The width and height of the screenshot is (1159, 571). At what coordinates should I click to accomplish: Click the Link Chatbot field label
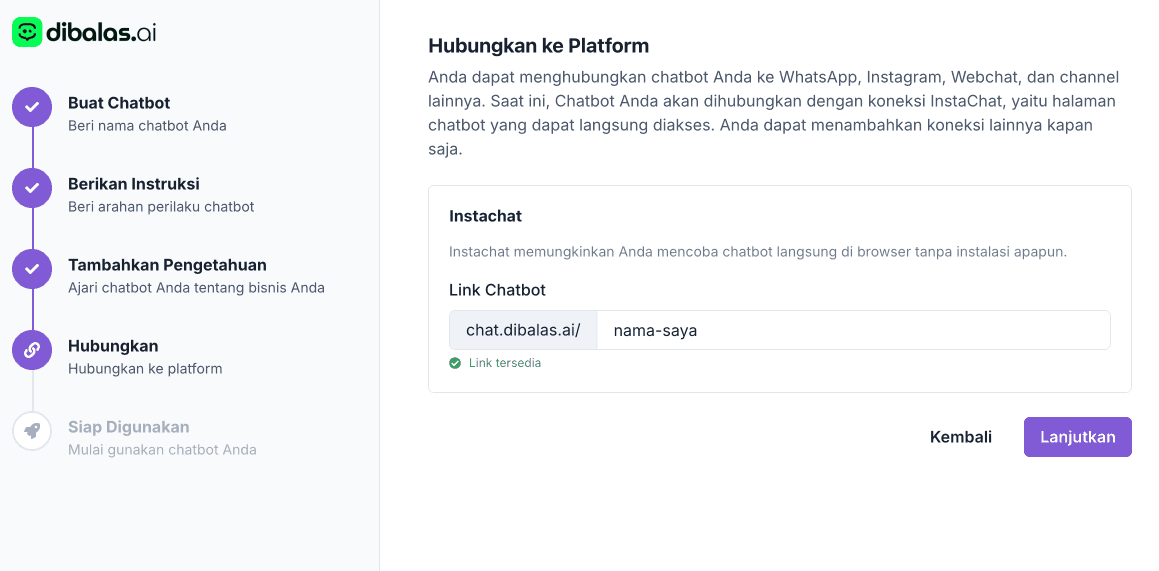click(x=497, y=290)
